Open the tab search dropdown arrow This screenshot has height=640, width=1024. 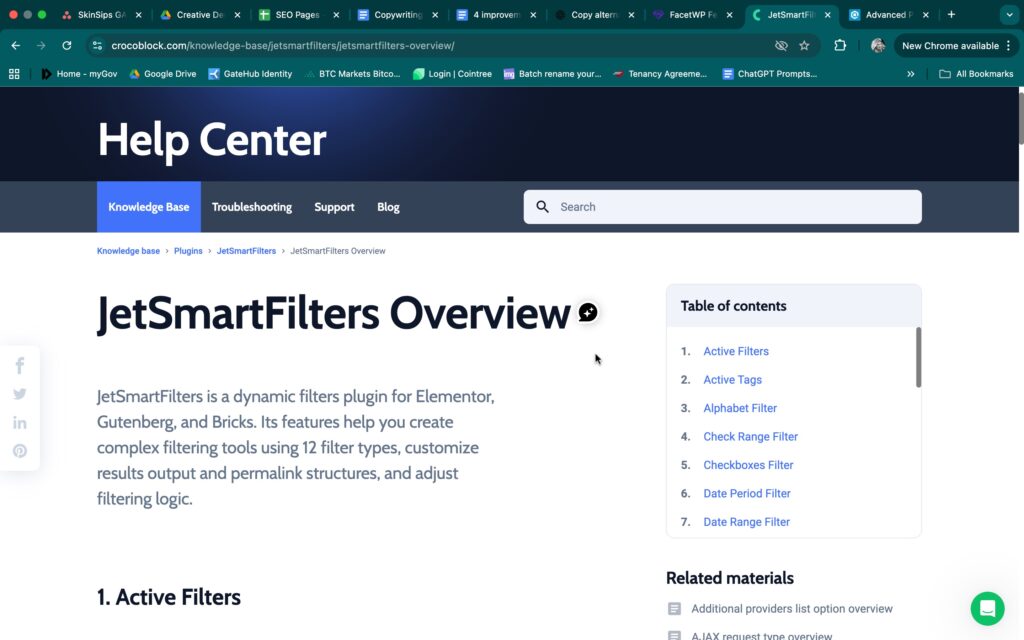[1007, 15]
